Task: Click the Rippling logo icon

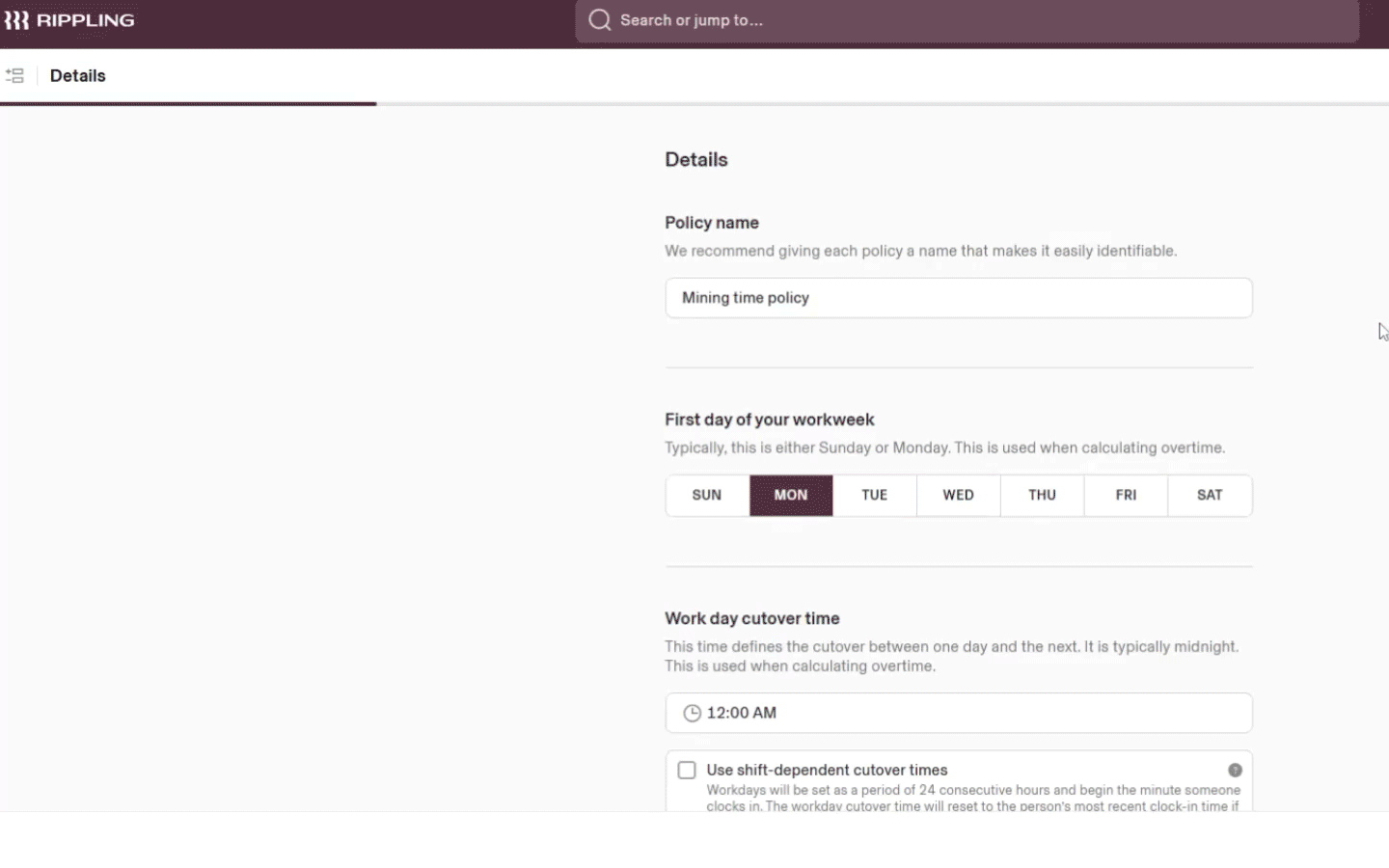Action: tap(15, 20)
